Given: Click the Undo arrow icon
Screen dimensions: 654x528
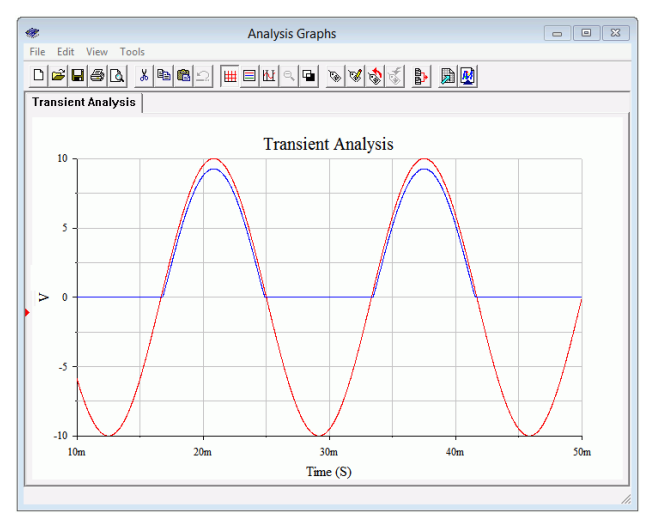Looking at the screenshot, I should 203,75.
